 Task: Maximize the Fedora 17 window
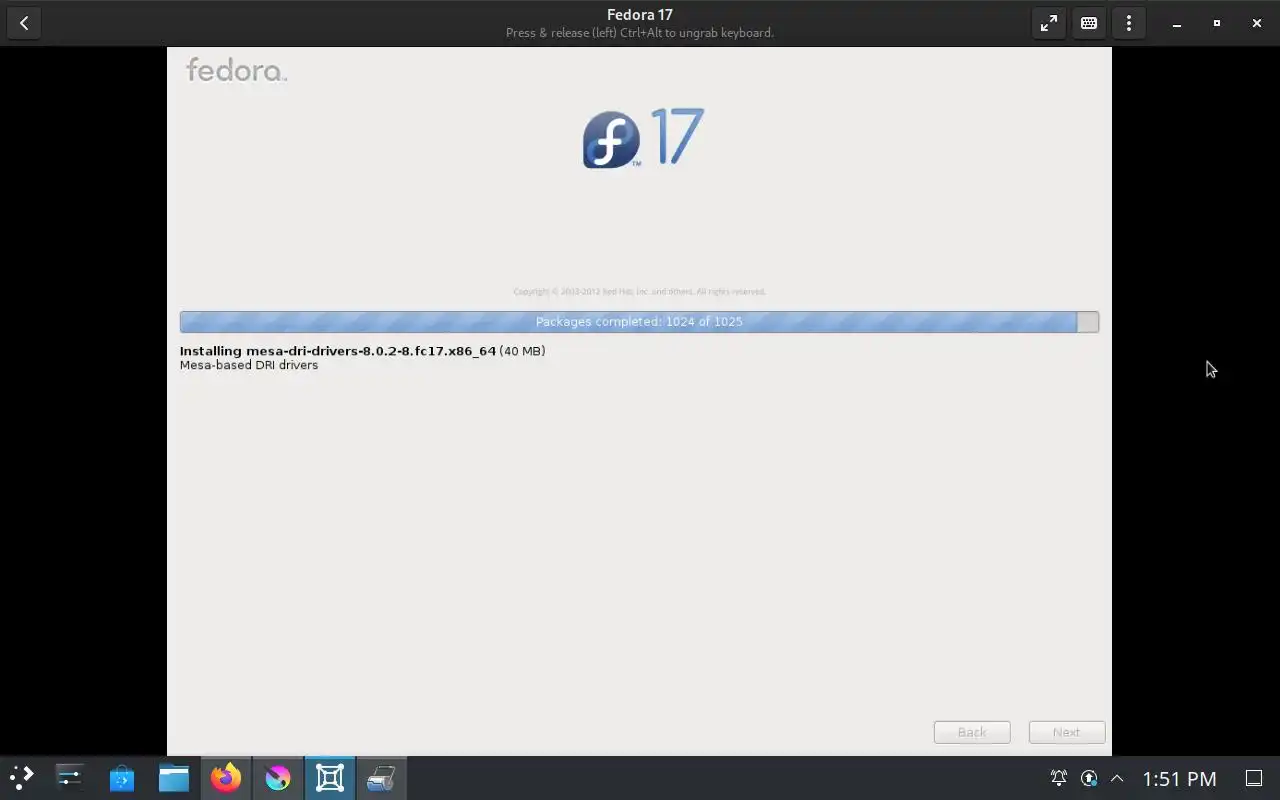click(x=1217, y=23)
